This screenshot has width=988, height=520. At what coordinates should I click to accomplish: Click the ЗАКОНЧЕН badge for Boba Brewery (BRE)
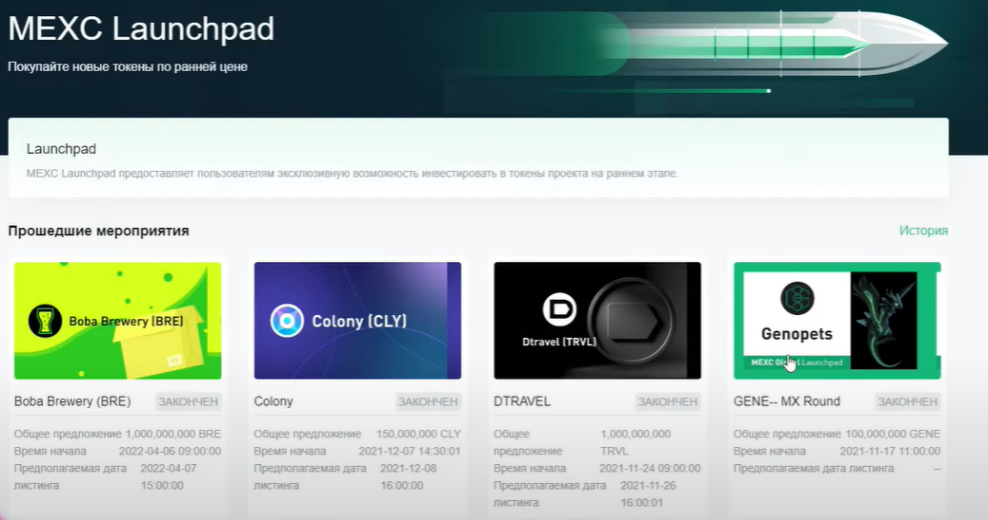pos(188,402)
